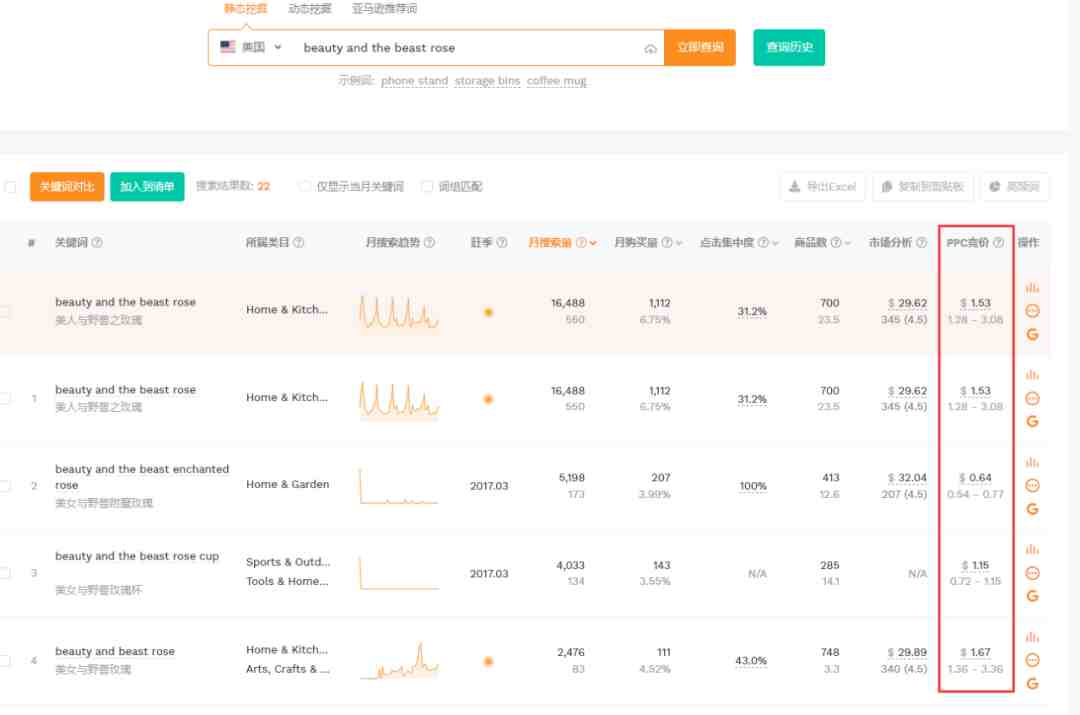Image resolution: width=1080 pixels, height=715 pixels.
Task: Click the help icon beside 旺季 header
Action: point(501,242)
